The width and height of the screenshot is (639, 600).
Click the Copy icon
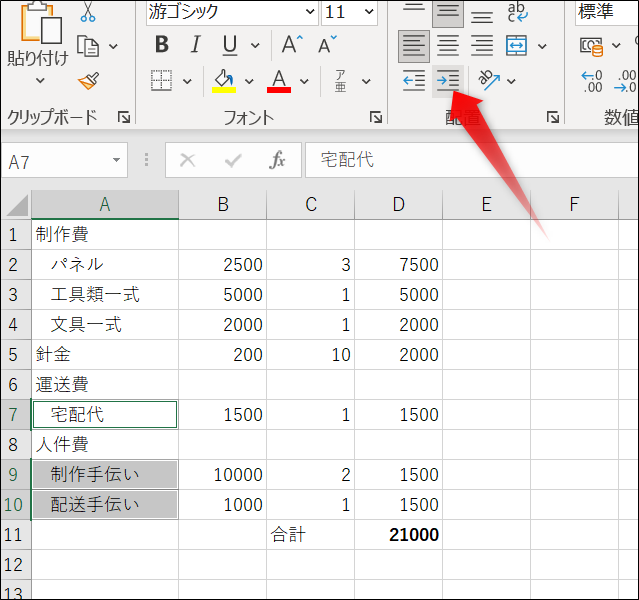pyautogui.click(x=88, y=46)
